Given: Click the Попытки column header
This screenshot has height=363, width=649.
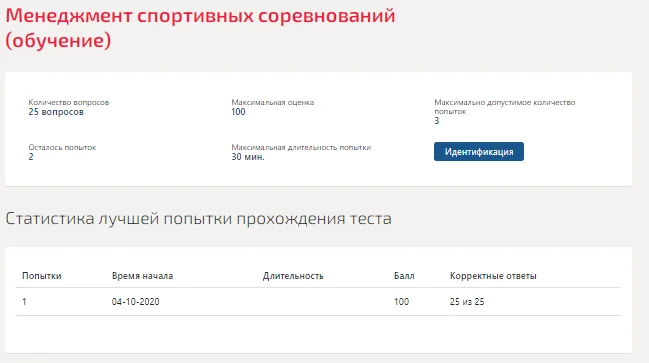Looking at the screenshot, I should click(x=42, y=276).
